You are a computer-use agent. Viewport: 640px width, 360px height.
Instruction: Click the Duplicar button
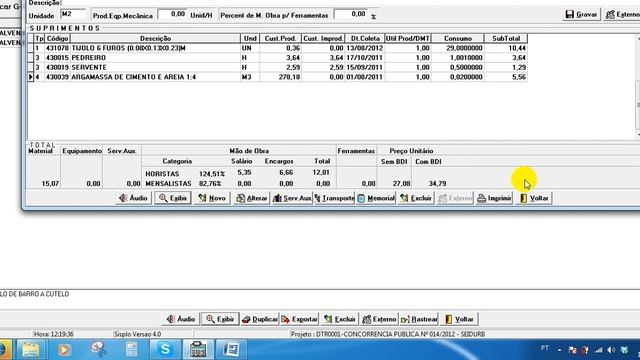[260, 319]
